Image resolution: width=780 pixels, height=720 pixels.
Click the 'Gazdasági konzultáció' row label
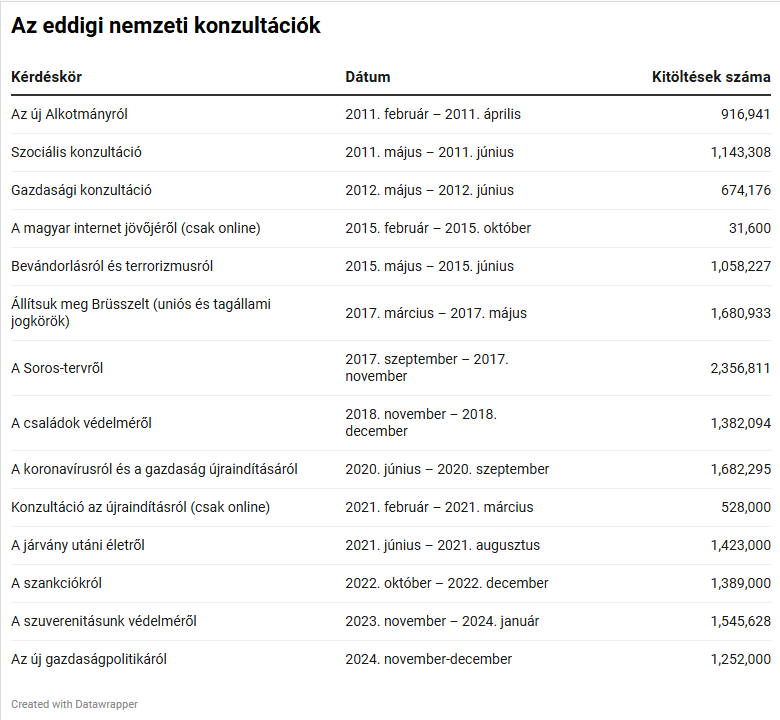click(x=81, y=190)
